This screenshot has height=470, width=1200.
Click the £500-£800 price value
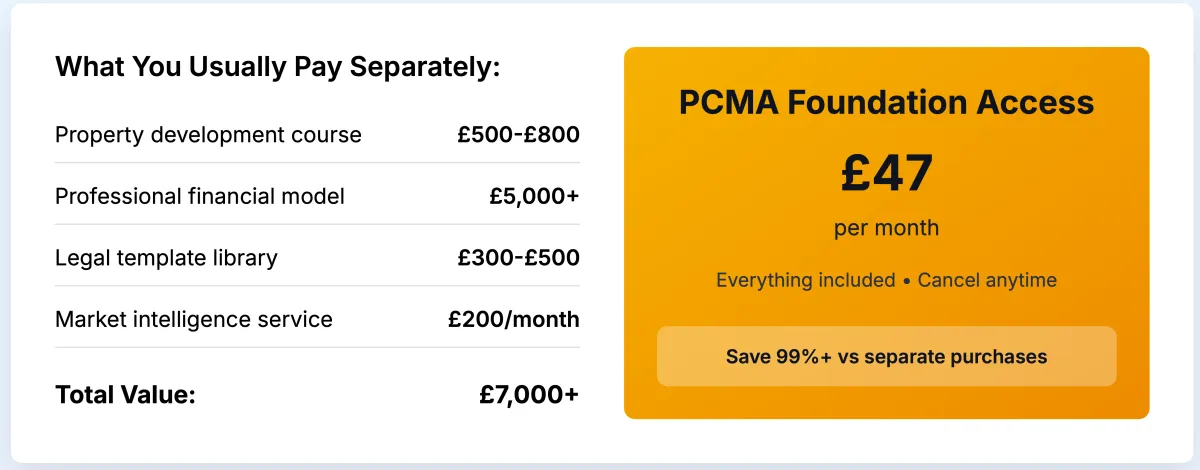[x=518, y=134]
